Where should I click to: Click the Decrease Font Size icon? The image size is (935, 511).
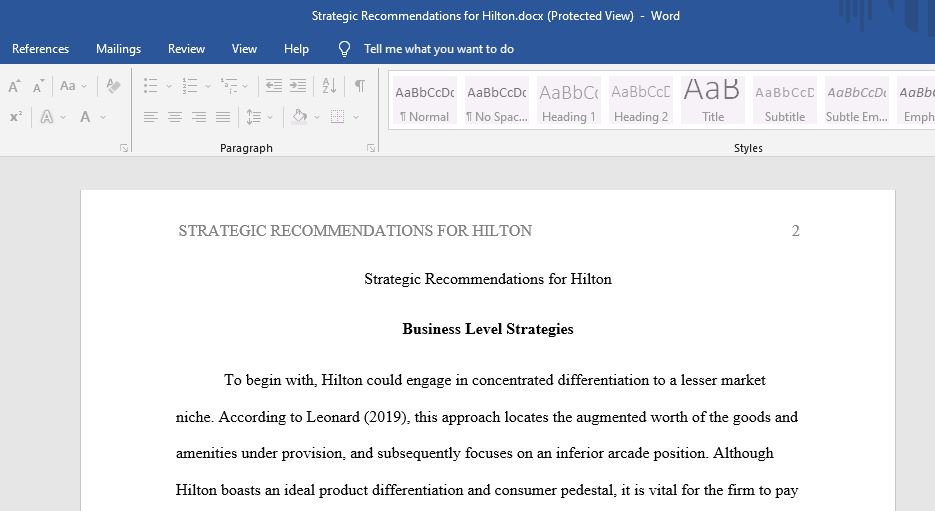[38, 86]
